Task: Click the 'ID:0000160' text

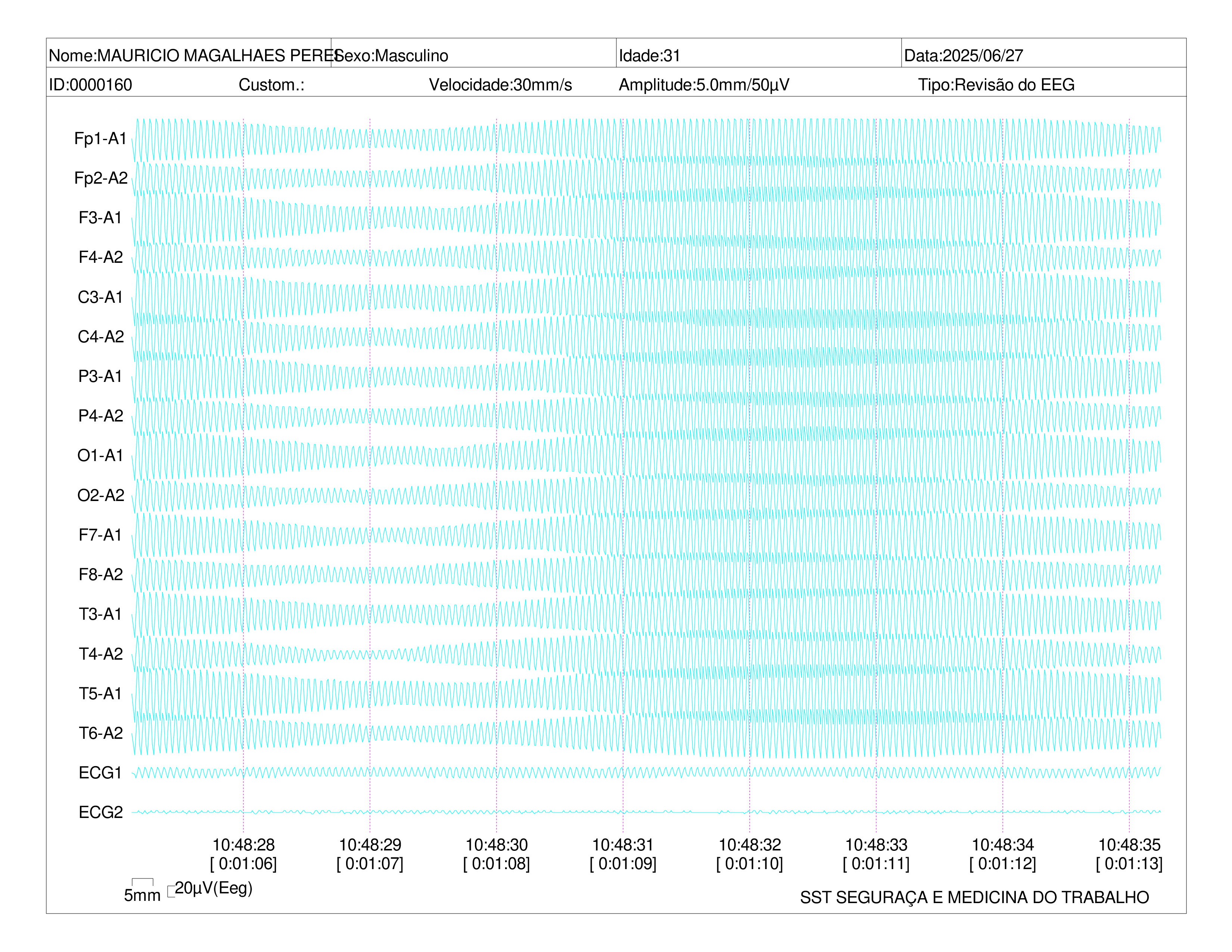Action: [90, 85]
